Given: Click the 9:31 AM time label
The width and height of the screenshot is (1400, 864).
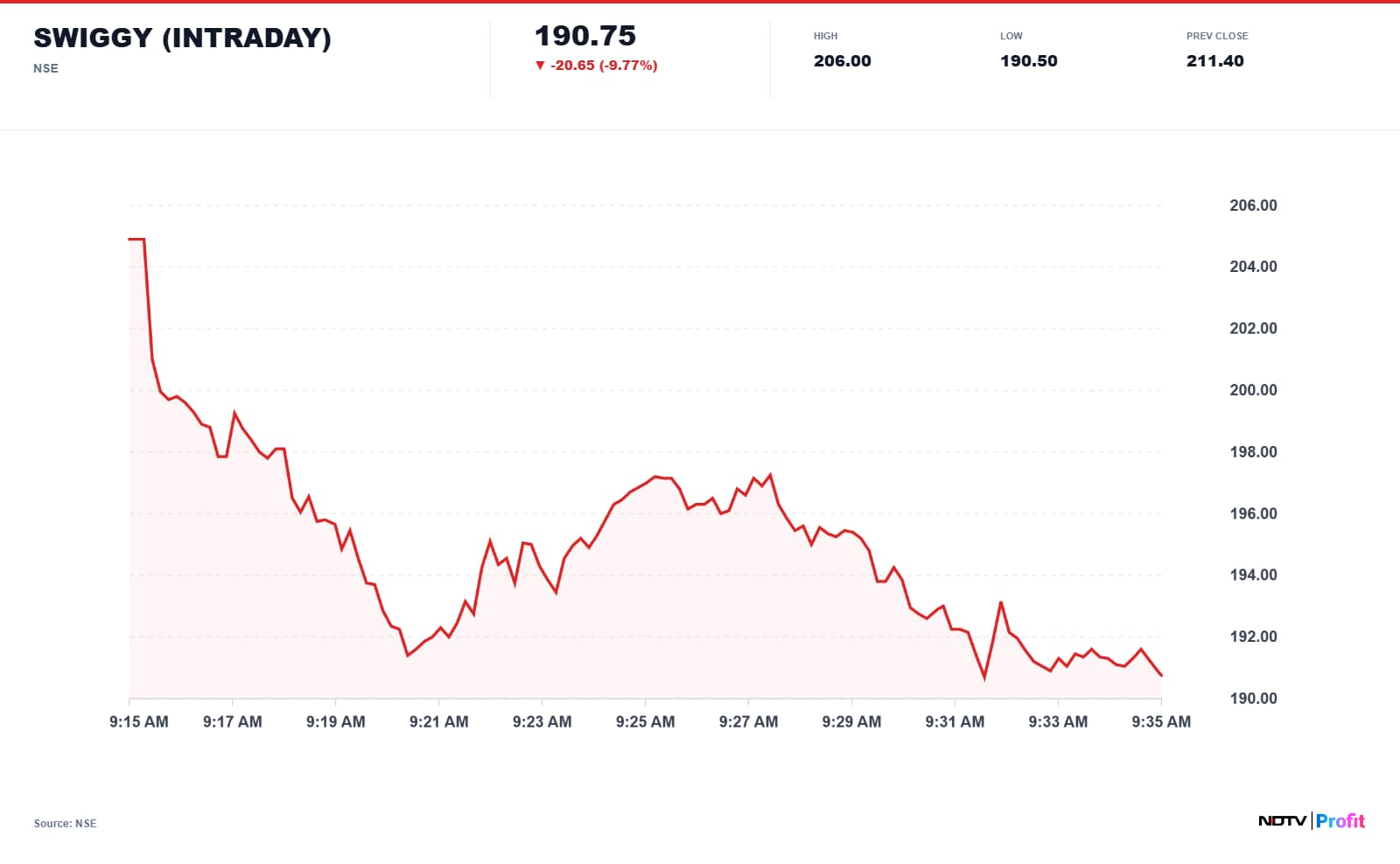Looking at the screenshot, I should coord(955,721).
